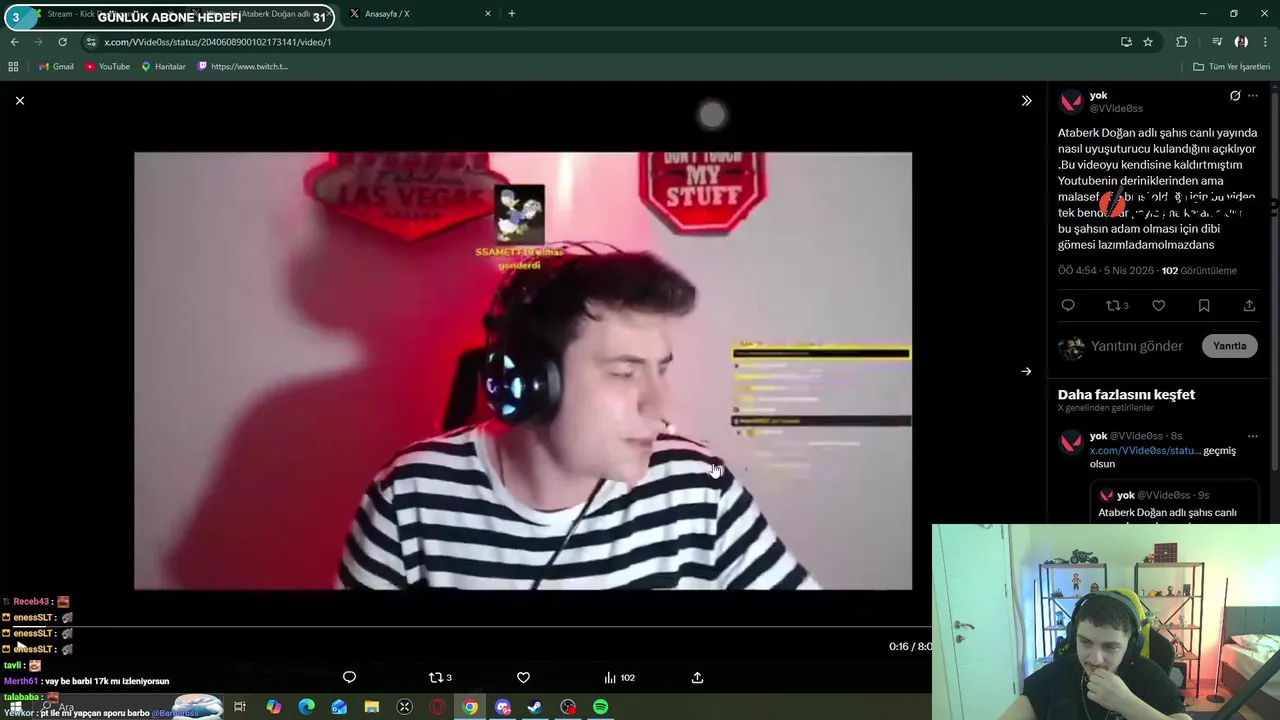Open a new browser tab

click(512, 14)
